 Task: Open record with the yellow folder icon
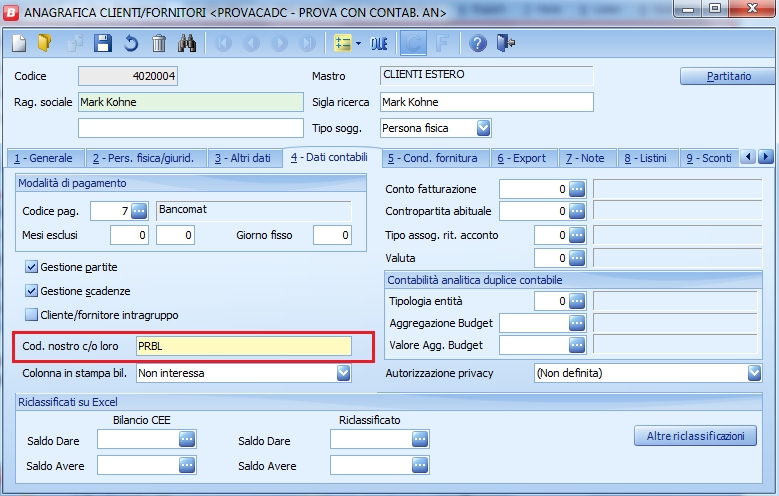point(45,43)
